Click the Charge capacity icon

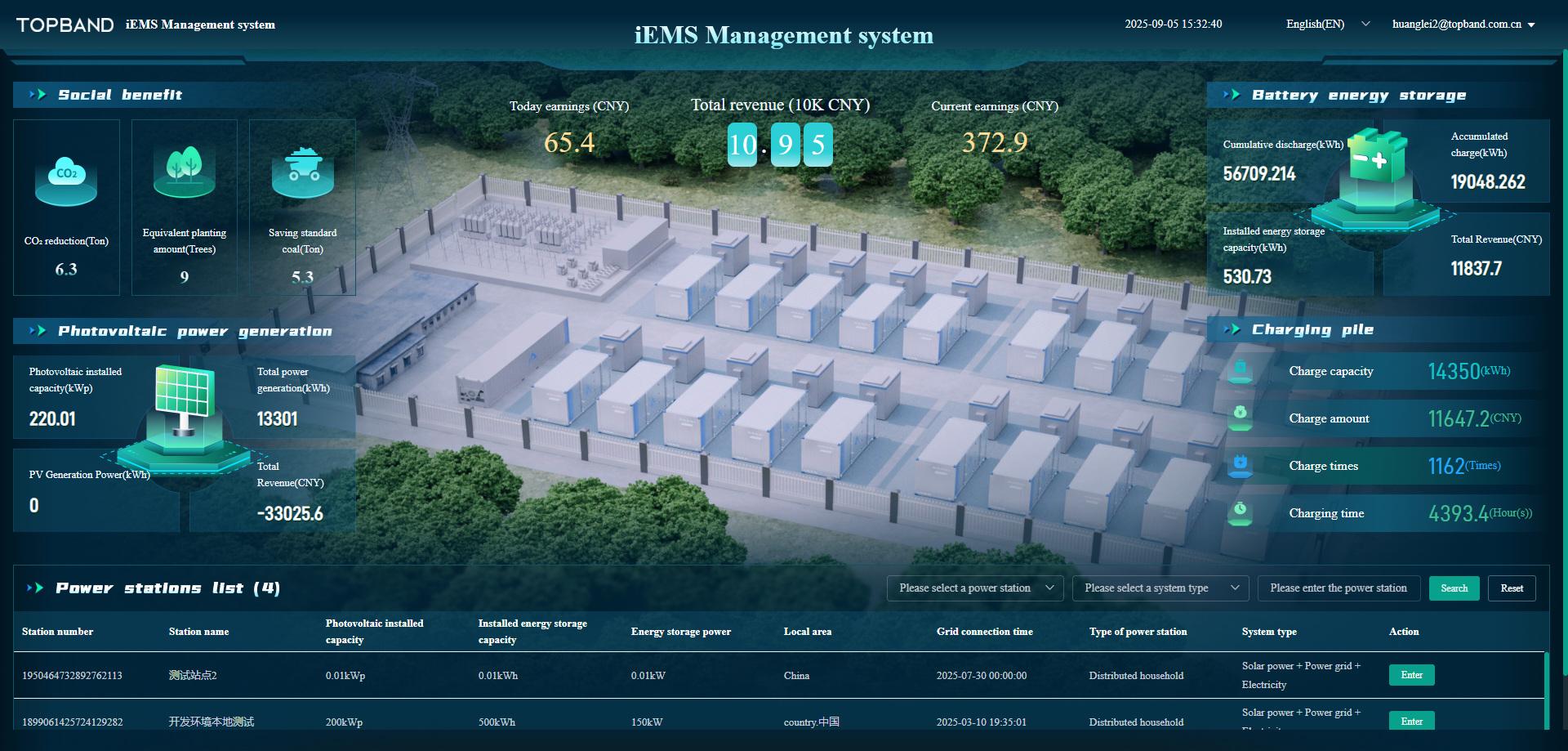point(1241,371)
